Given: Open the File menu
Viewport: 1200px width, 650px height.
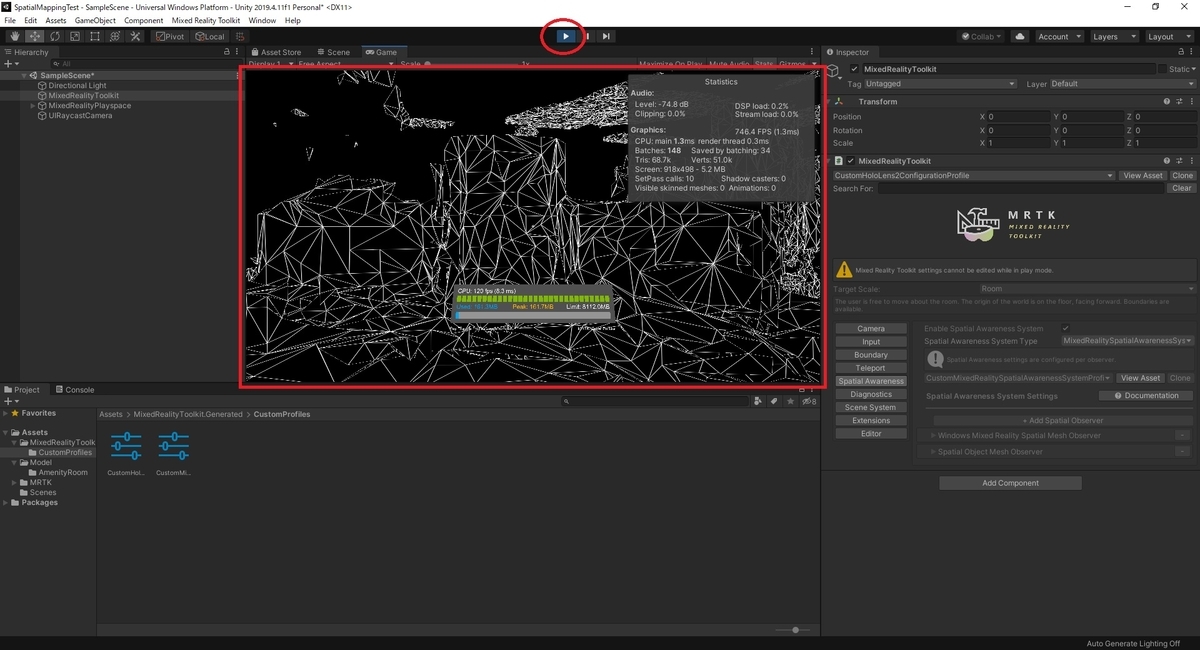Looking at the screenshot, I should [x=10, y=20].
